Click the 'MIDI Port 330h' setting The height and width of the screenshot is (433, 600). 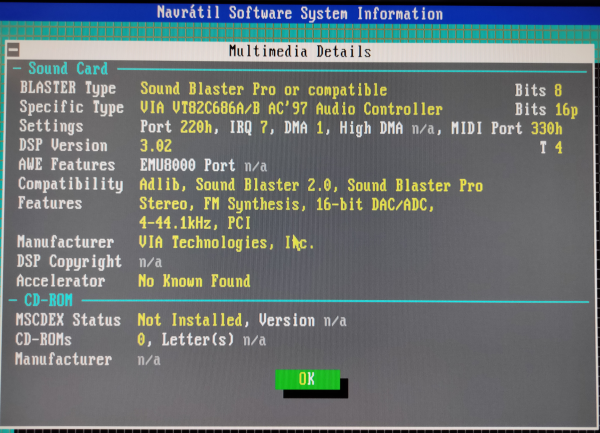(x=507, y=129)
